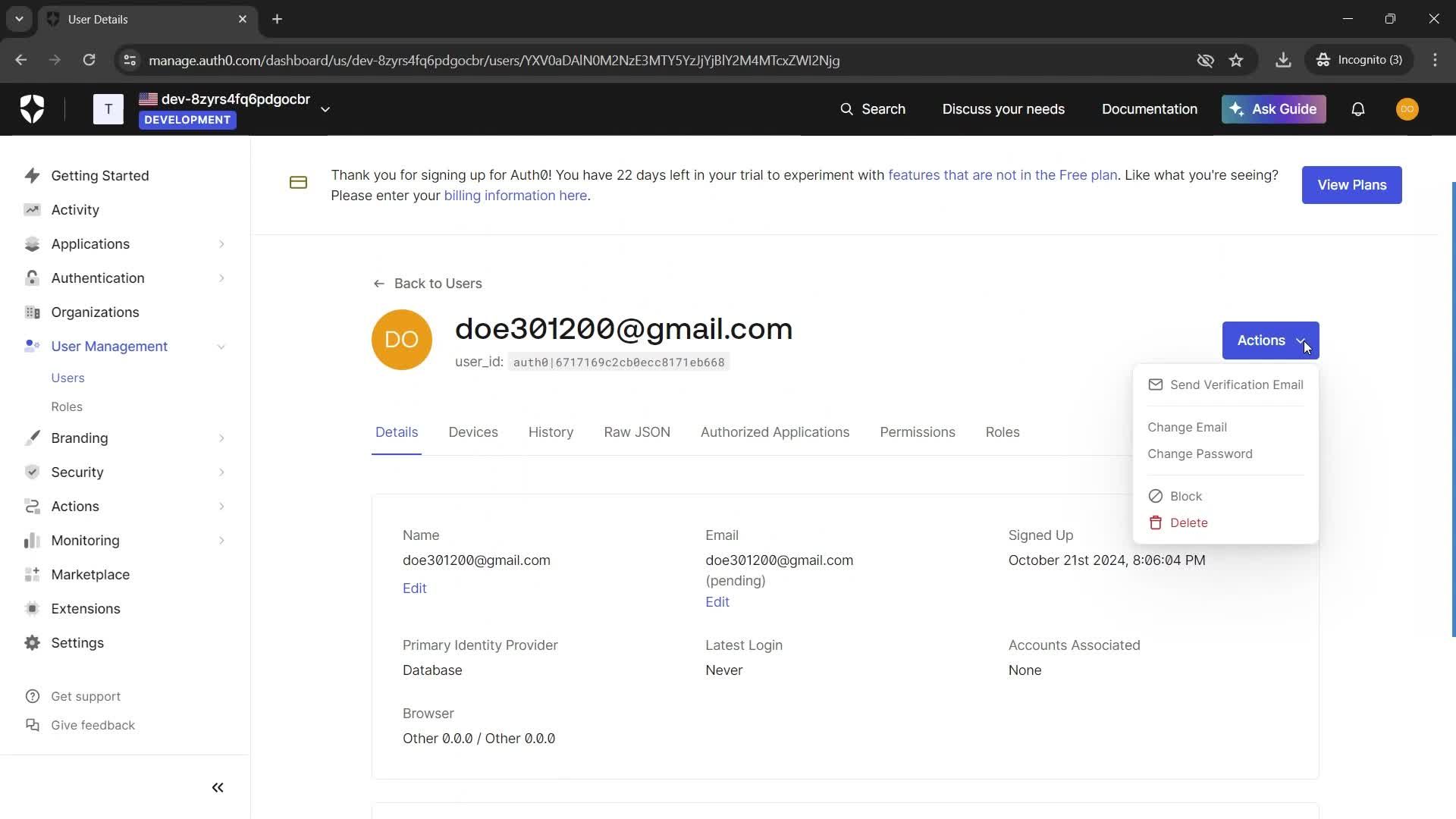This screenshot has width=1456, height=819.
Task: Open the Chrome tab search dropdown
Action: (x=19, y=19)
